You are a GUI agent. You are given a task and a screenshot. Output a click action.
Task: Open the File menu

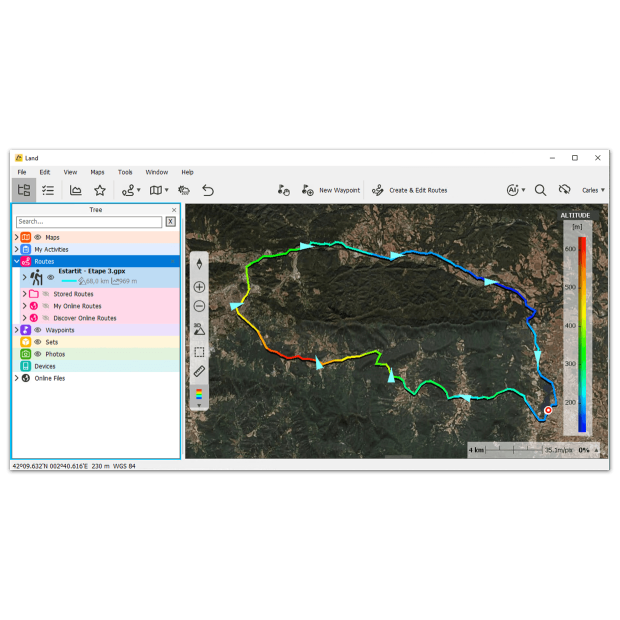coord(22,172)
